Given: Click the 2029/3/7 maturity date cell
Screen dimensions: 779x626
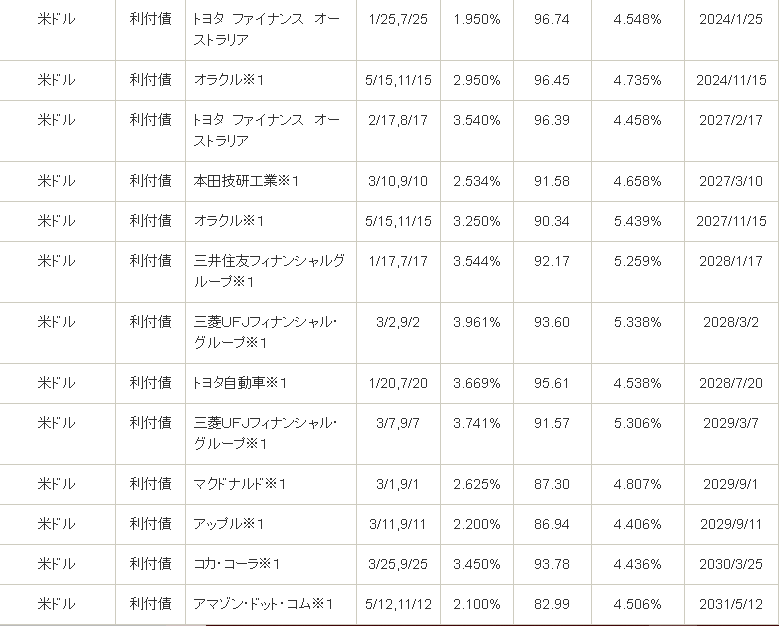Looking at the screenshot, I should (731, 423).
